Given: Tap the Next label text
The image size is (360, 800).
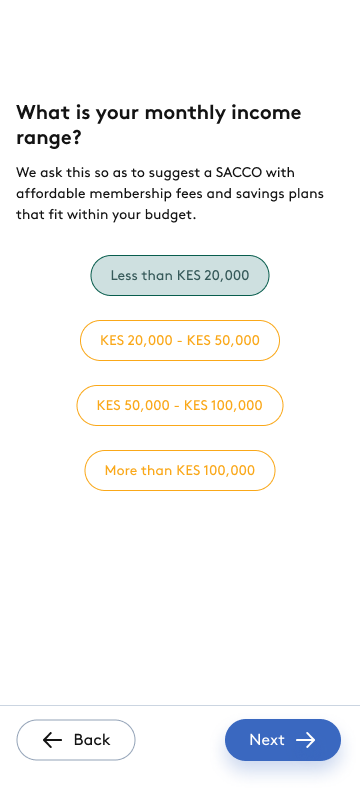Looking at the screenshot, I should click(267, 740).
